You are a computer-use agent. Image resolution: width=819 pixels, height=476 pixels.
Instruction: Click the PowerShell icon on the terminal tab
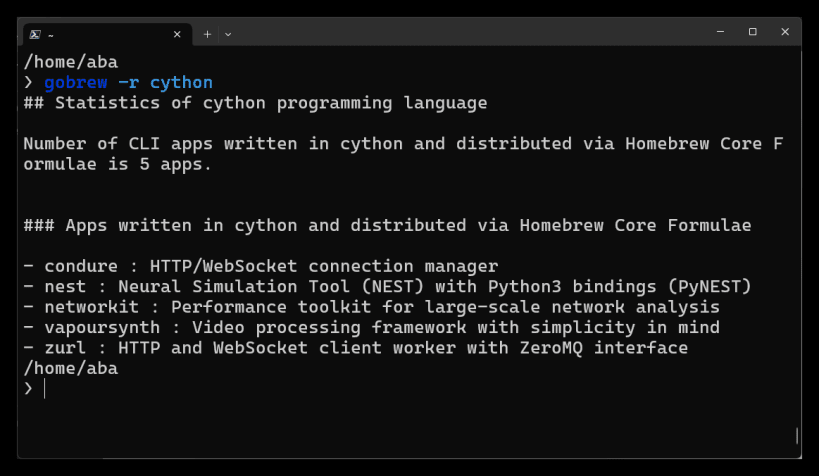coord(35,34)
